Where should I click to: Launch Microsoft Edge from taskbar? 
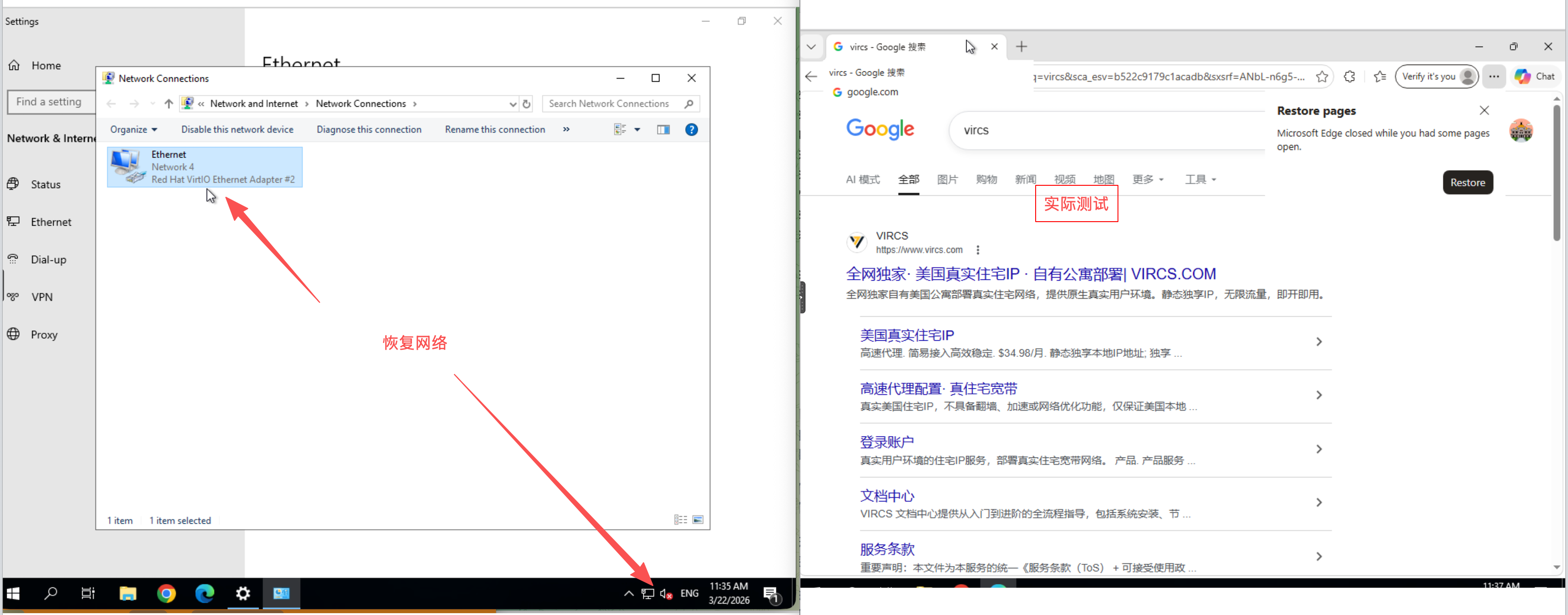204,593
